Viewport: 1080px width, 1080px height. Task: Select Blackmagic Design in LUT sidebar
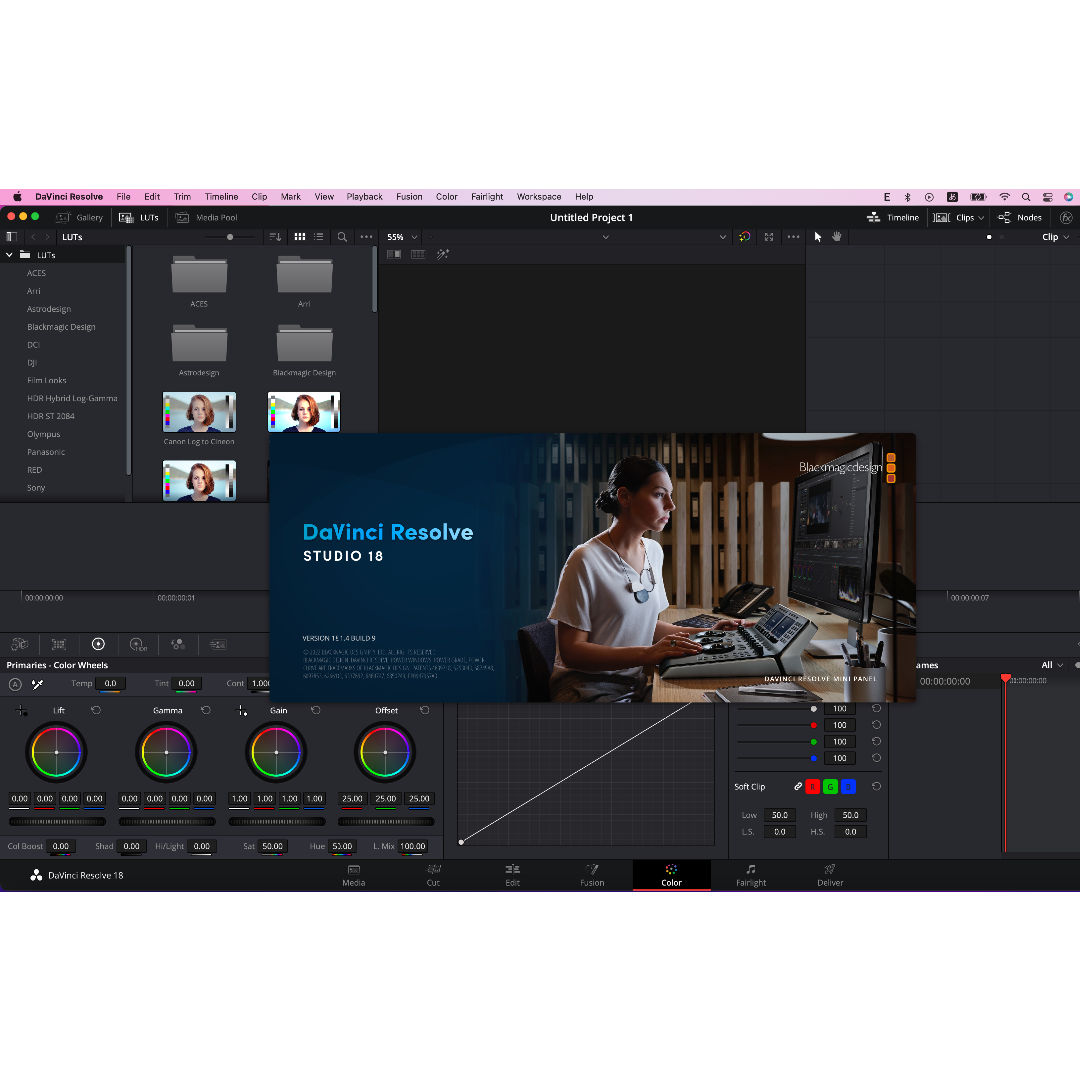click(61, 327)
